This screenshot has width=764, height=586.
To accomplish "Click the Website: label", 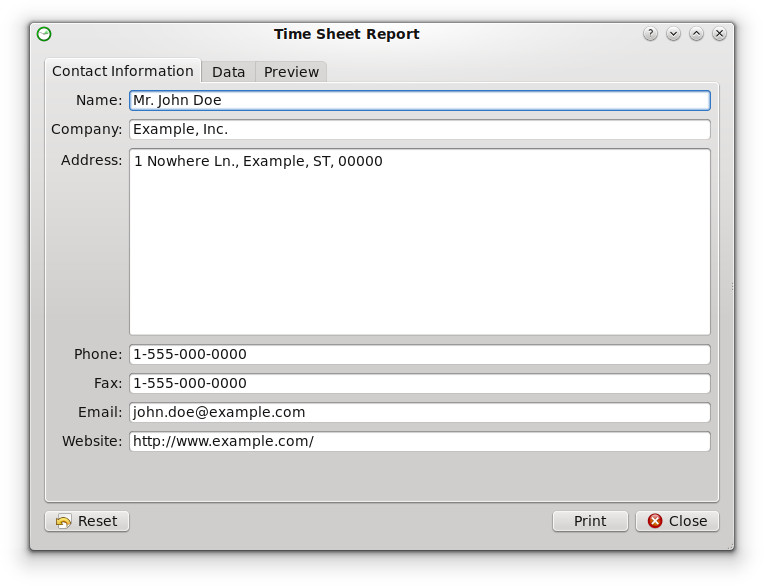I will tap(92, 441).
